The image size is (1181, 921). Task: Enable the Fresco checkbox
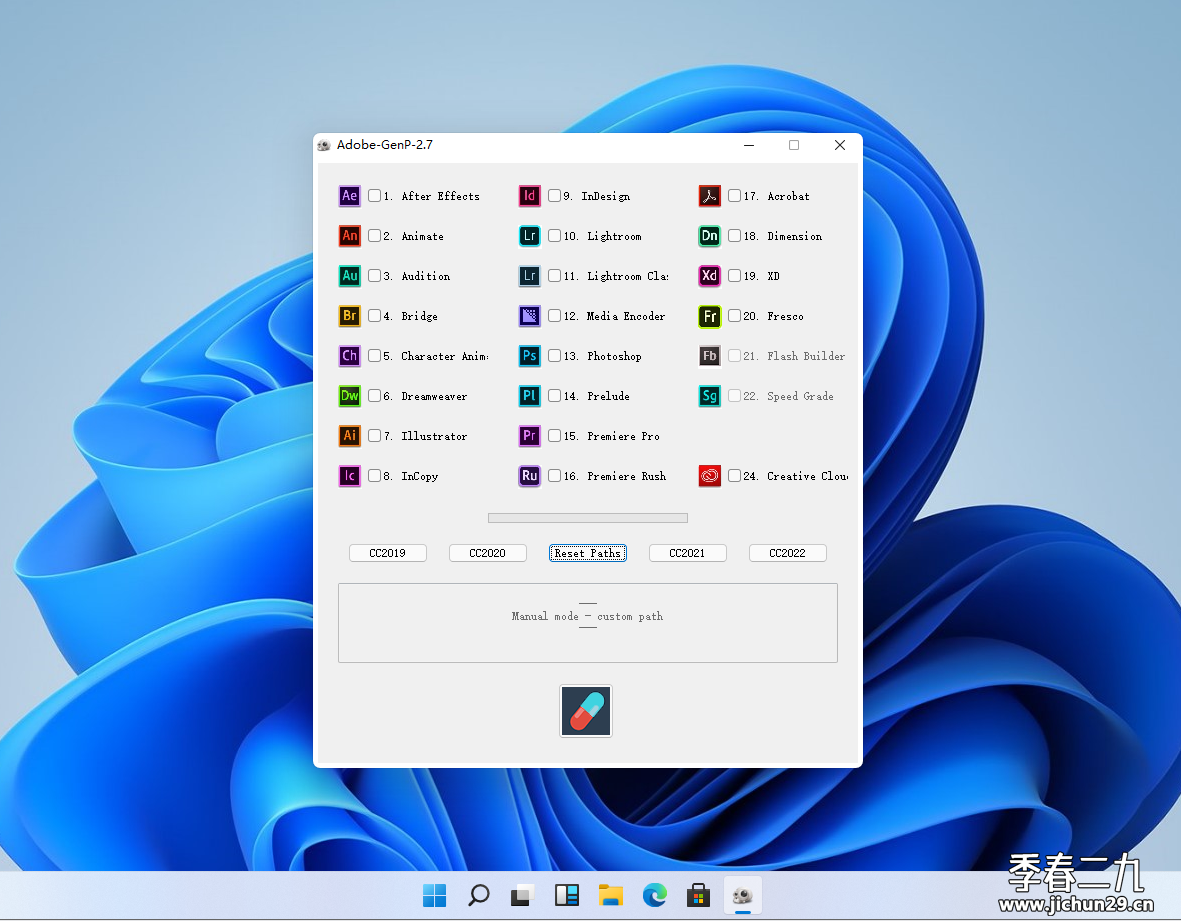tap(734, 316)
